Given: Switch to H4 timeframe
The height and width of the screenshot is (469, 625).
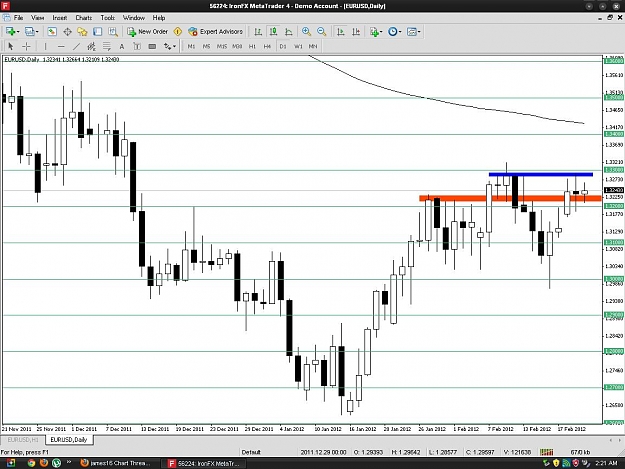Looking at the screenshot, I should point(267,46).
